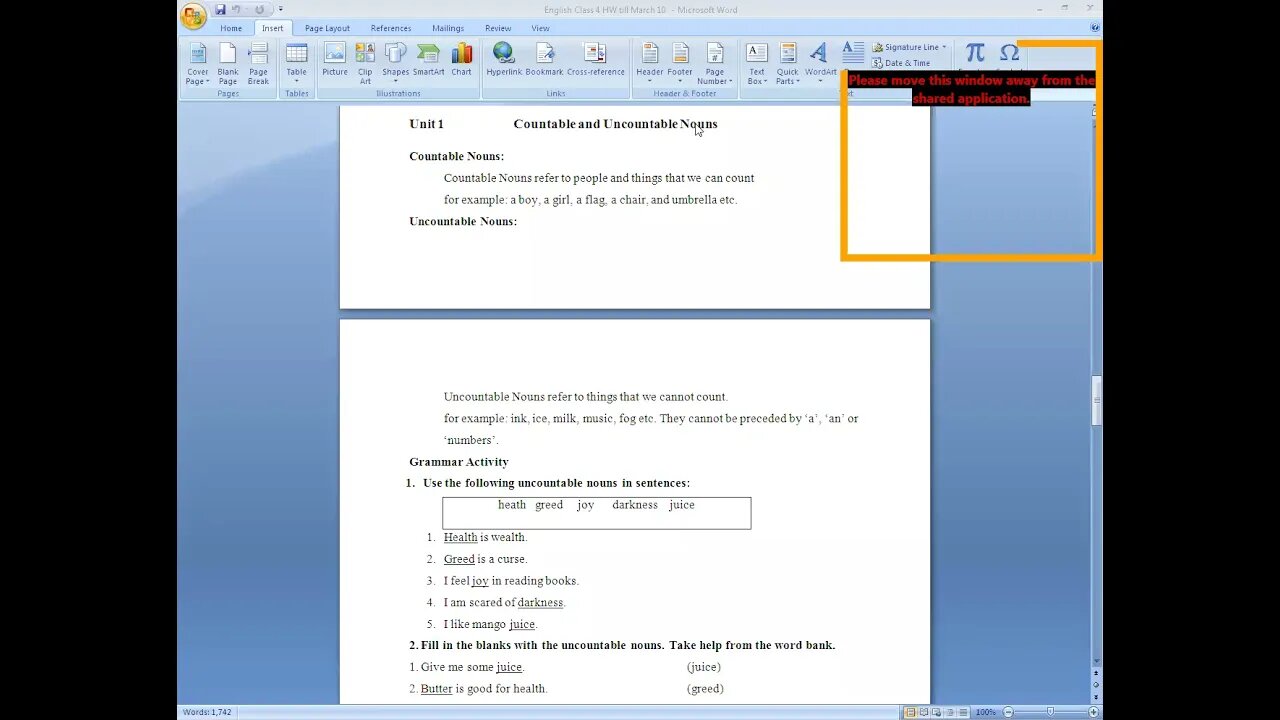Click the 'Countable and Uncountable Nouns' heading
The image size is (1280, 720).
[615, 124]
